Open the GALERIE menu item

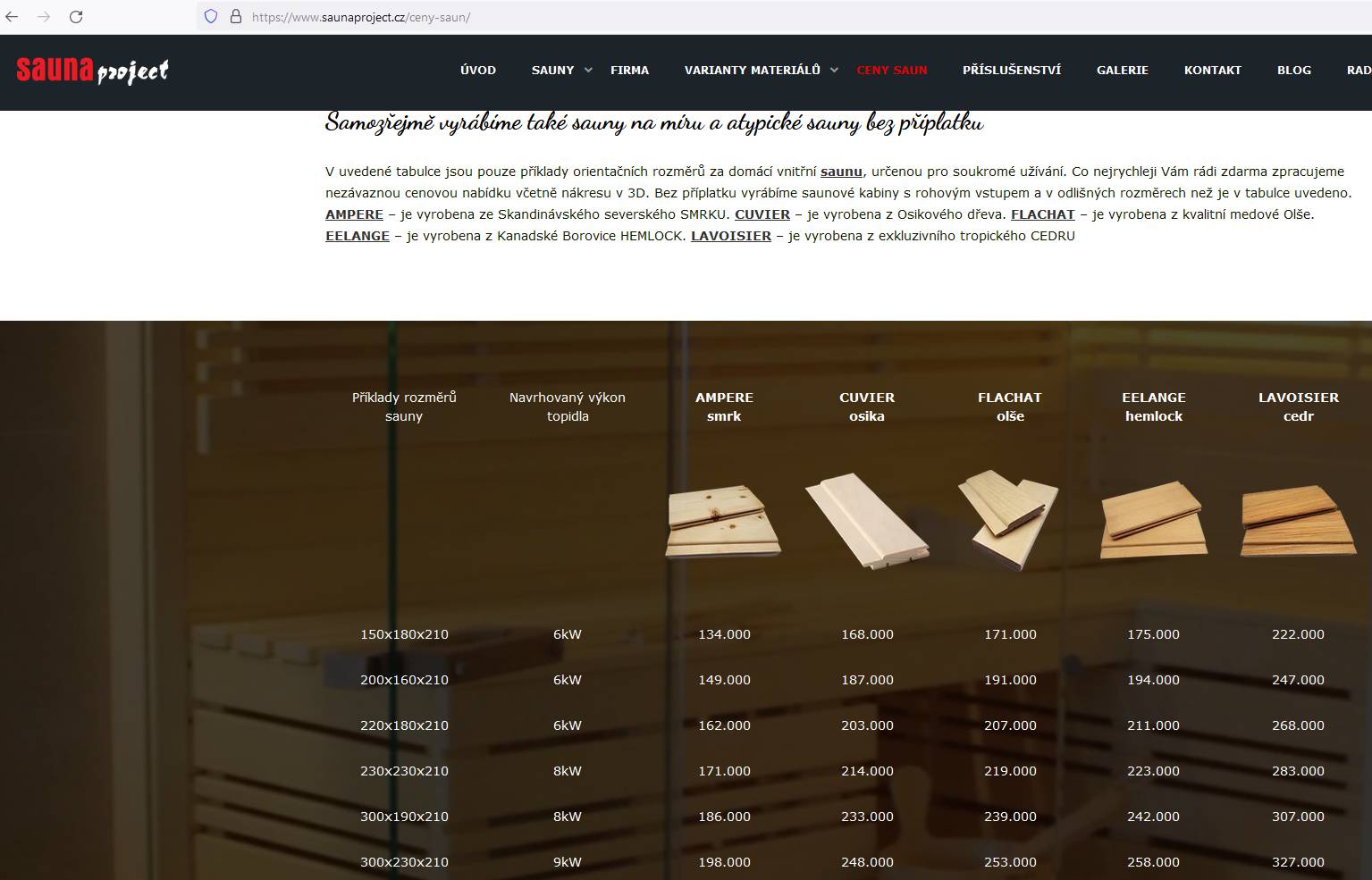(x=1123, y=70)
